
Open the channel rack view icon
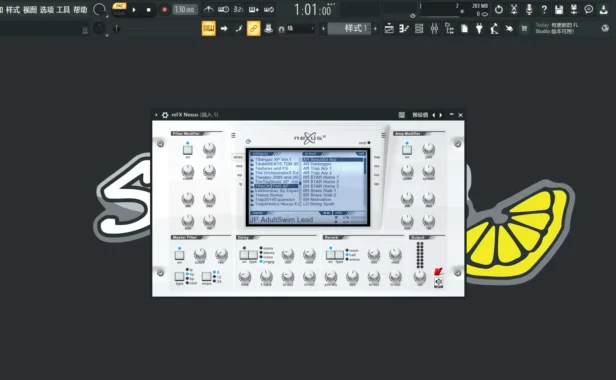(x=419, y=29)
